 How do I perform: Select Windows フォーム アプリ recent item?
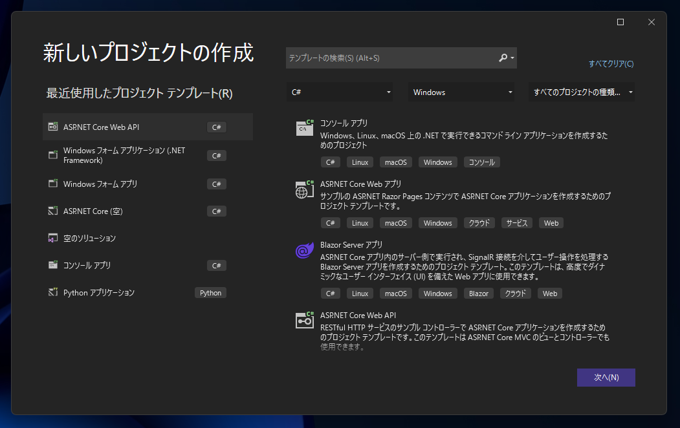(x=147, y=184)
